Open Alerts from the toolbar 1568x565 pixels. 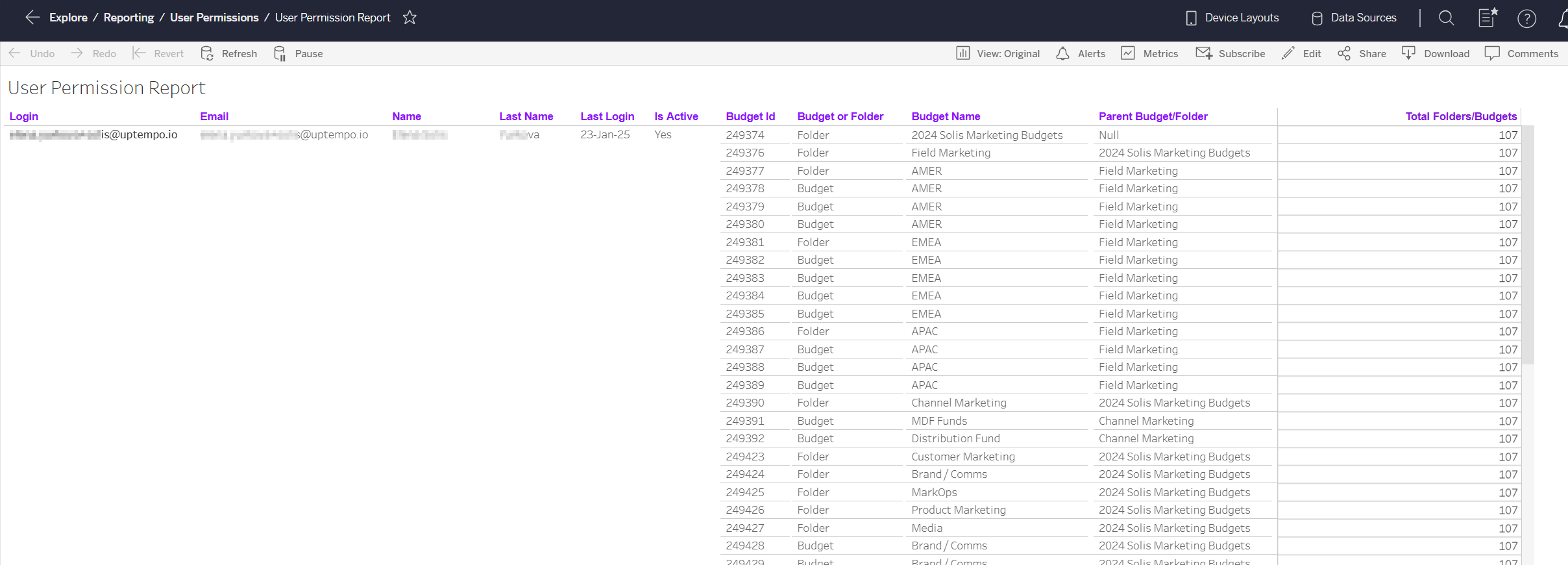tap(1081, 53)
